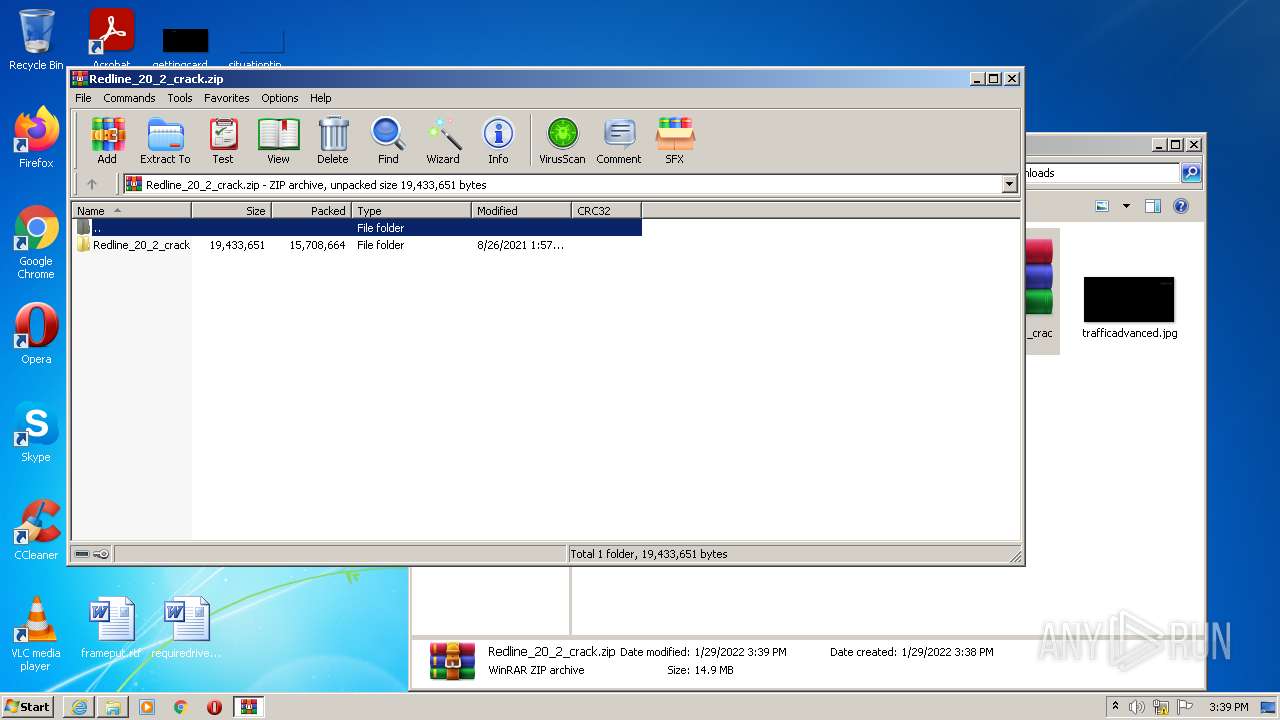Viewport: 1280px width, 720px height.
Task: Click the Action Center flag tray icon
Action: pos(1185,707)
